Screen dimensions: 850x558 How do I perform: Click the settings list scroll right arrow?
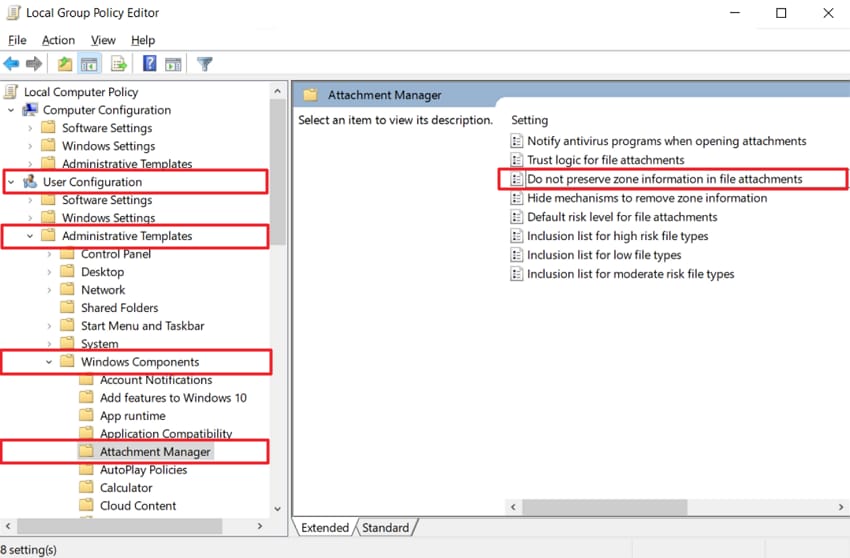pyautogui.click(x=841, y=507)
